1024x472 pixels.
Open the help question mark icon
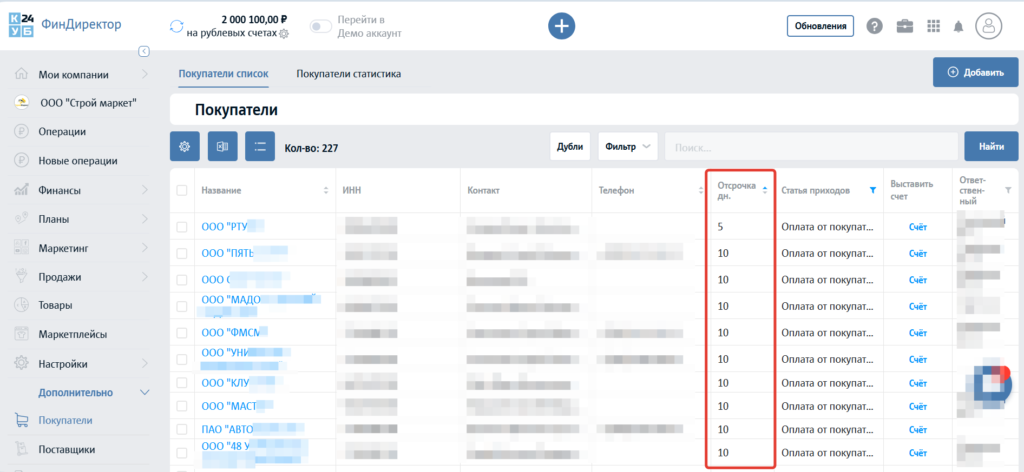[x=874, y=27]
